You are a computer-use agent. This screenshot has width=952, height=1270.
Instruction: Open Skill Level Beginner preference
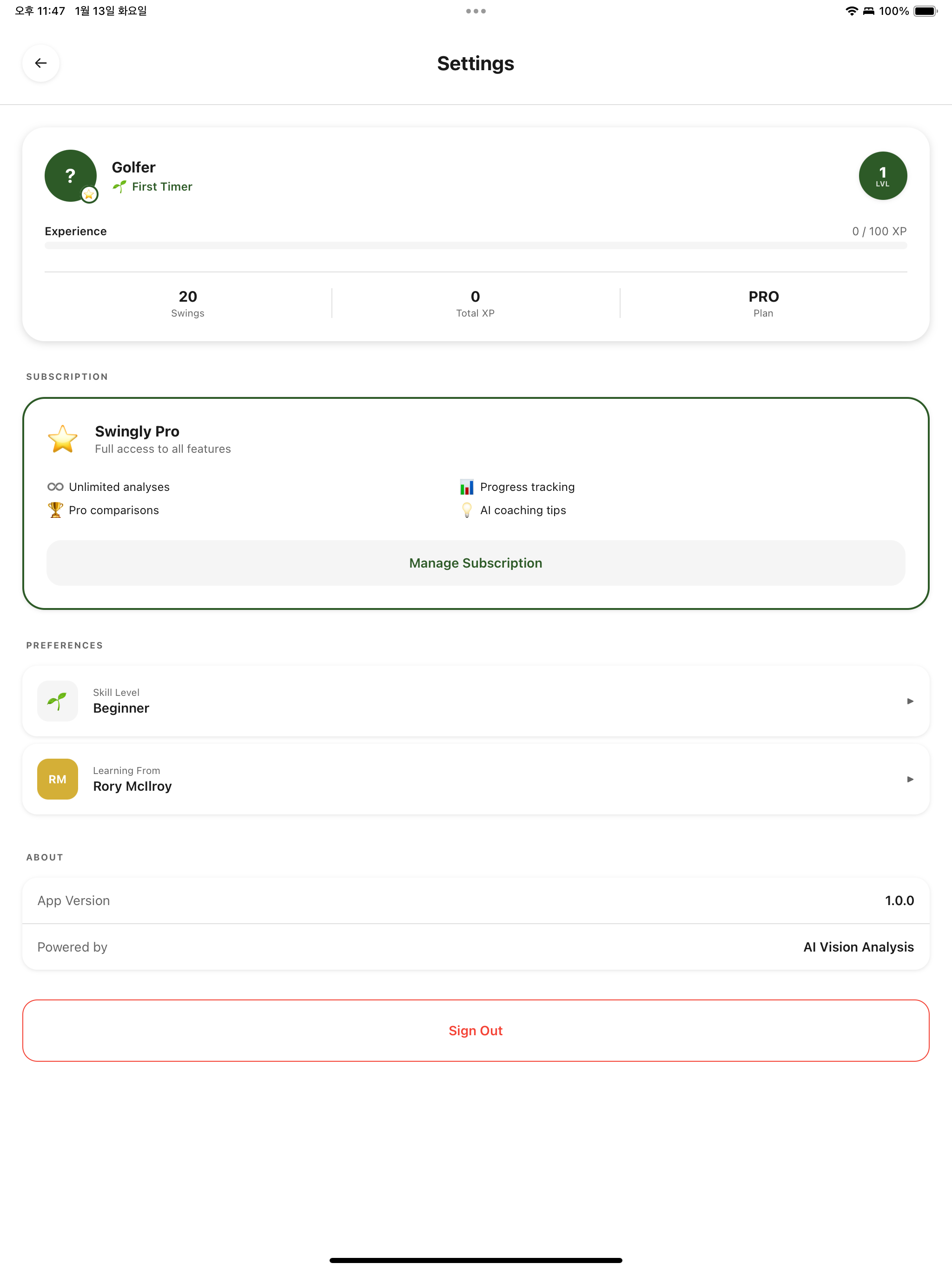click(x=476, y=701)
